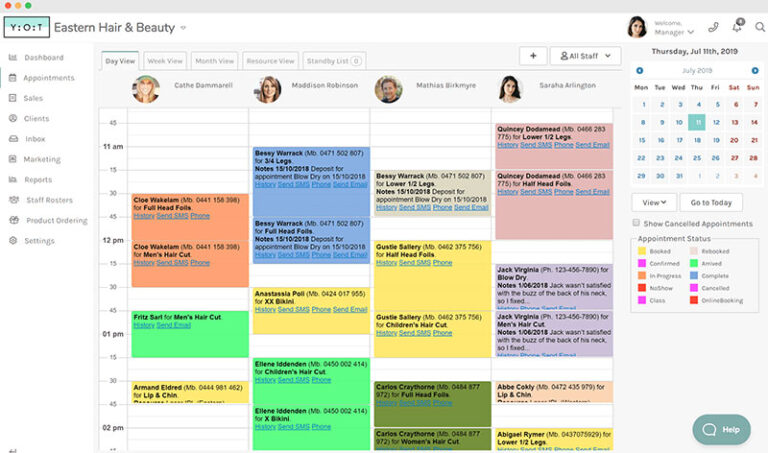Open Bessy Warrack 3/4 Legs appointment
The width and height of the screenshot is (768, 453).
311,181
